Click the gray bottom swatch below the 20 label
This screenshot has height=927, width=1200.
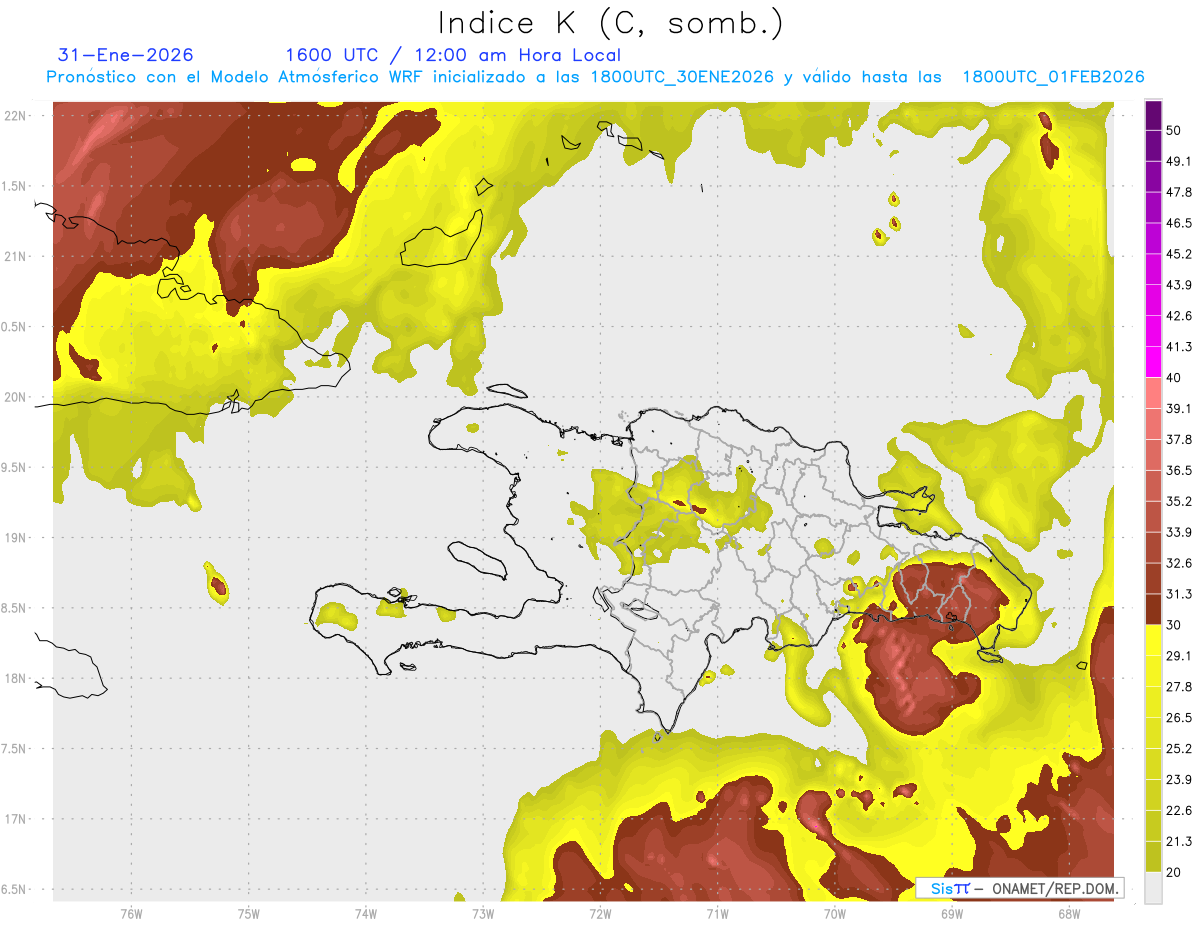pos(1153,888)
